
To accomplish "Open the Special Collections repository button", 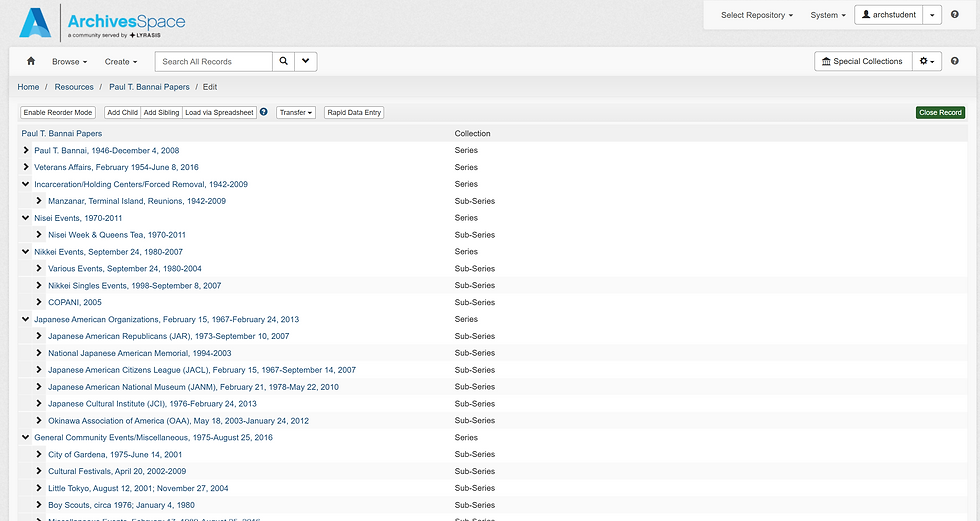I will [863, 61].
